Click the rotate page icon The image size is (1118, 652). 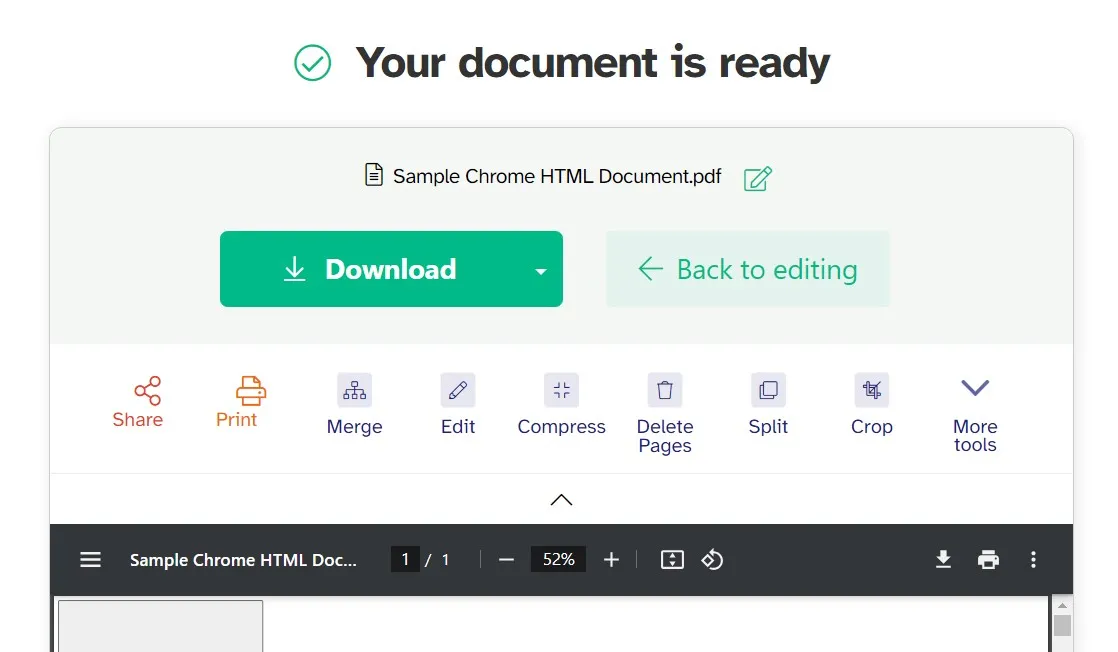pos(713,560)
